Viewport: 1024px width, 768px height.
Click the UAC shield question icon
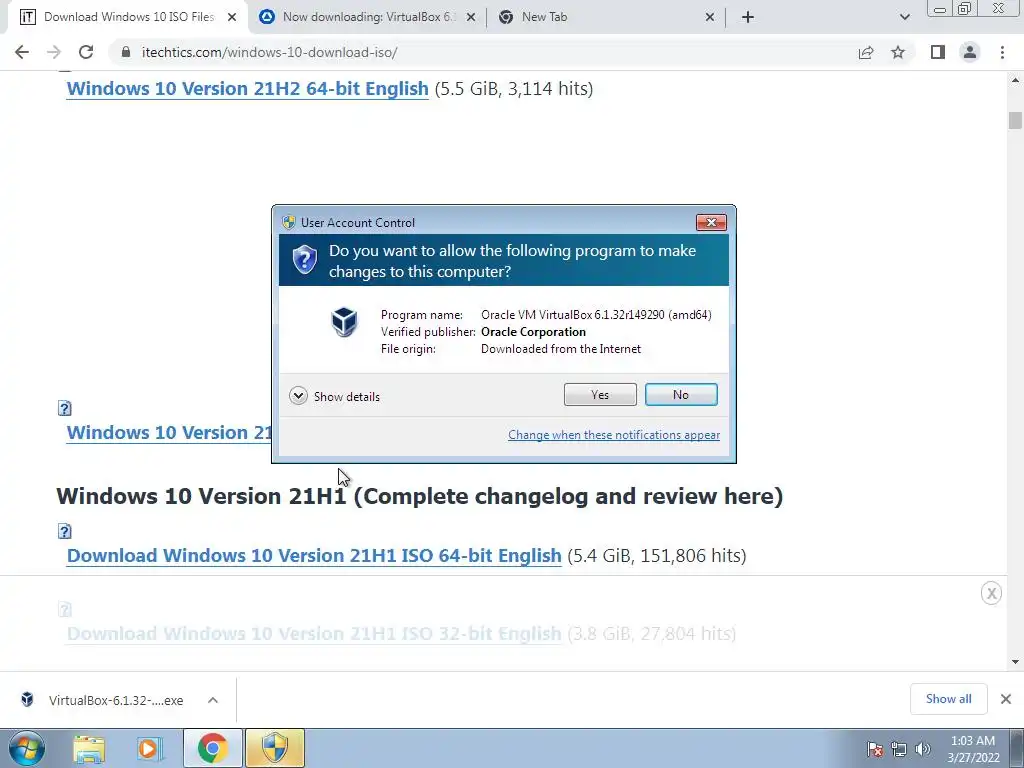(x=304, y=260)
